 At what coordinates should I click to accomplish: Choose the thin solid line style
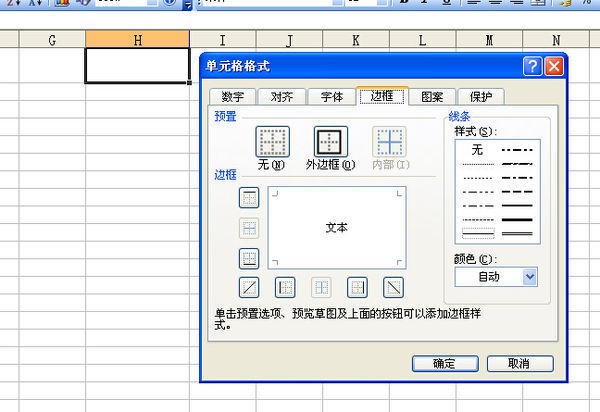[478, 233]
